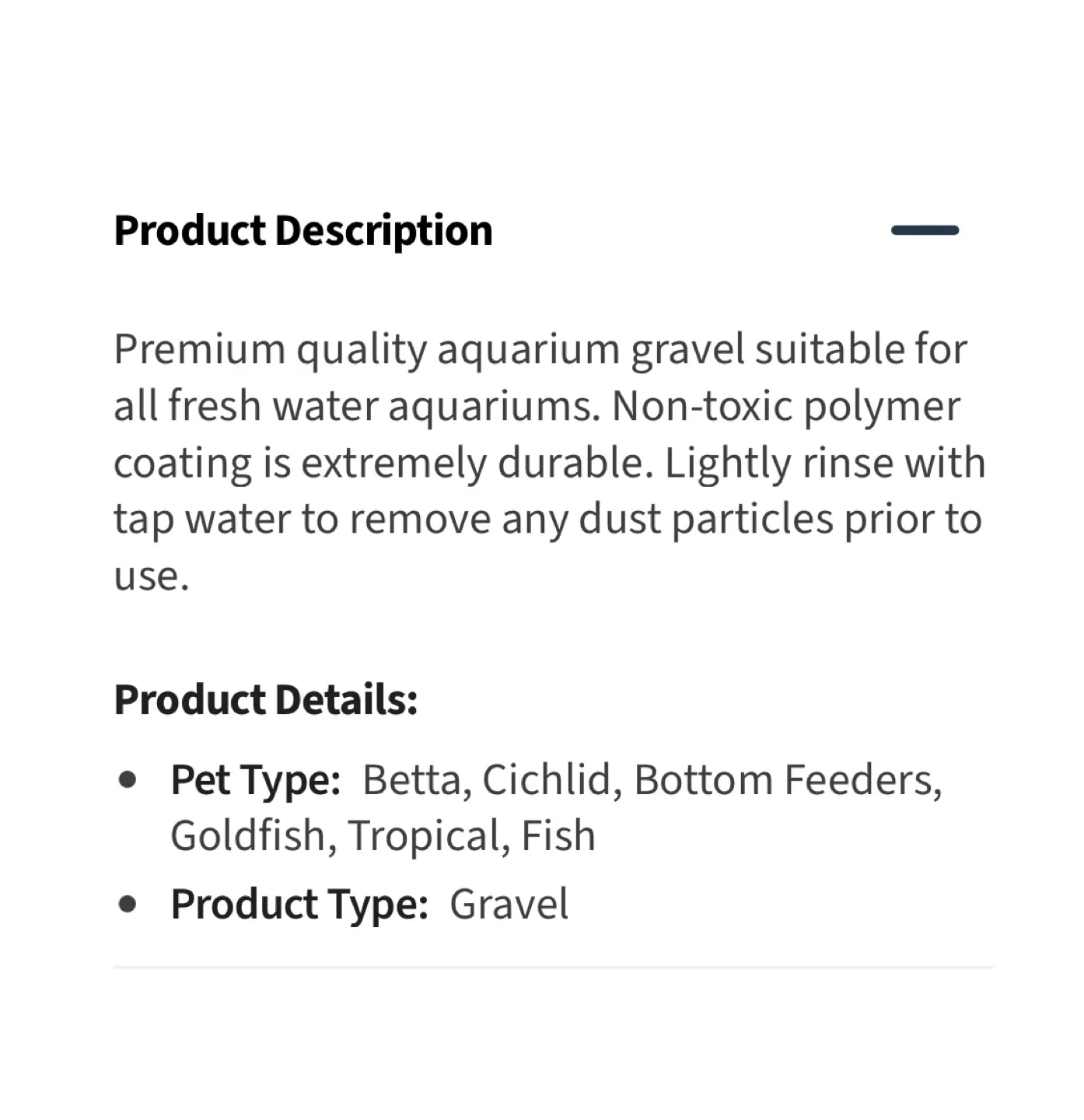1084x1120 pixels.
Task: Click the minus icon near Product Description
Action: pos(925,229)
